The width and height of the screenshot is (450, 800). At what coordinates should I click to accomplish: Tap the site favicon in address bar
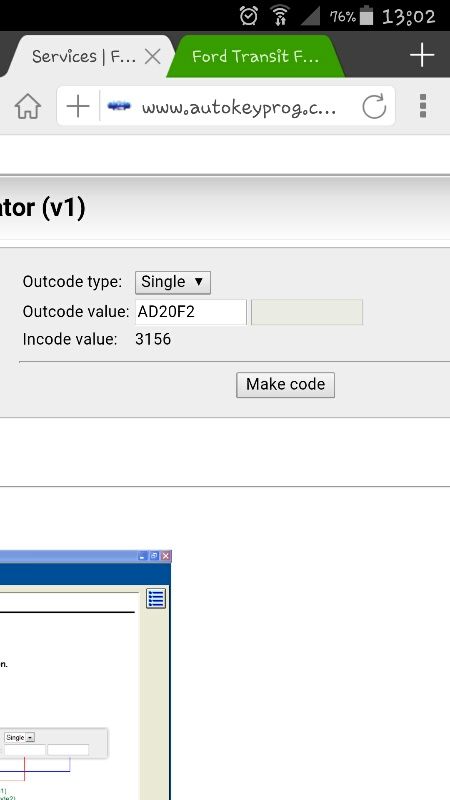click(x=119, y=107)
